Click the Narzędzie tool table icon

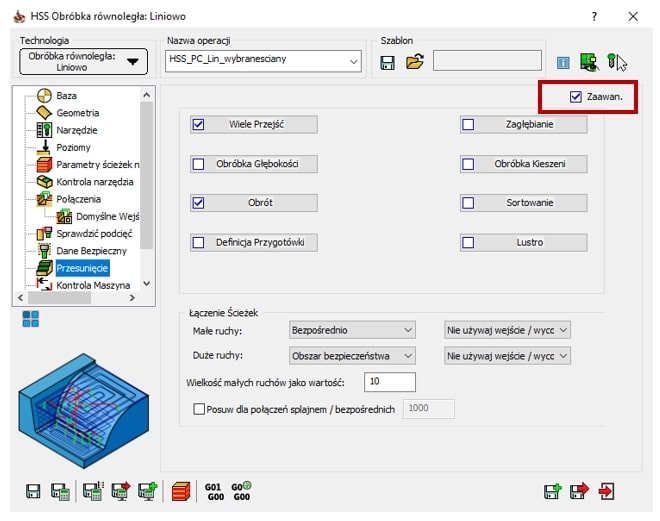[44, 130]
